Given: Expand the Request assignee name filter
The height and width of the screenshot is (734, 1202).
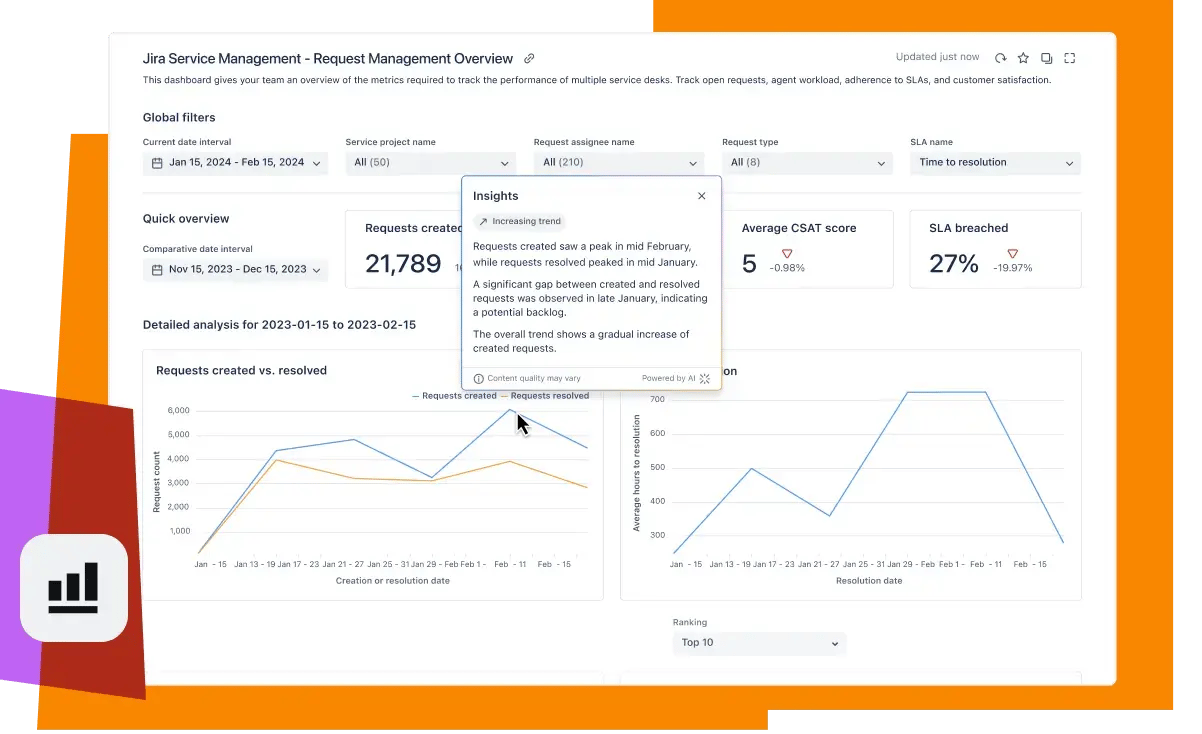Looking at the screenshot, I should [619, 163].
